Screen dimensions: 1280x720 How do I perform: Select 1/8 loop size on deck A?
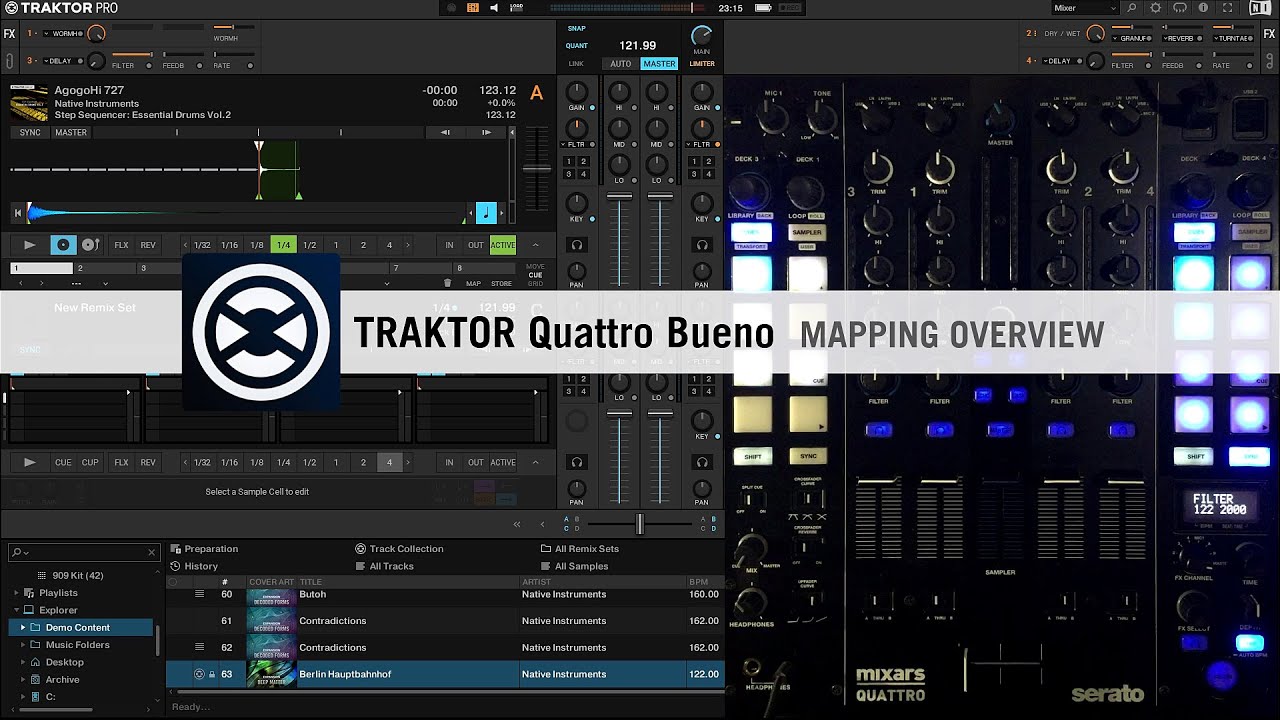click(x=257, y=245)
